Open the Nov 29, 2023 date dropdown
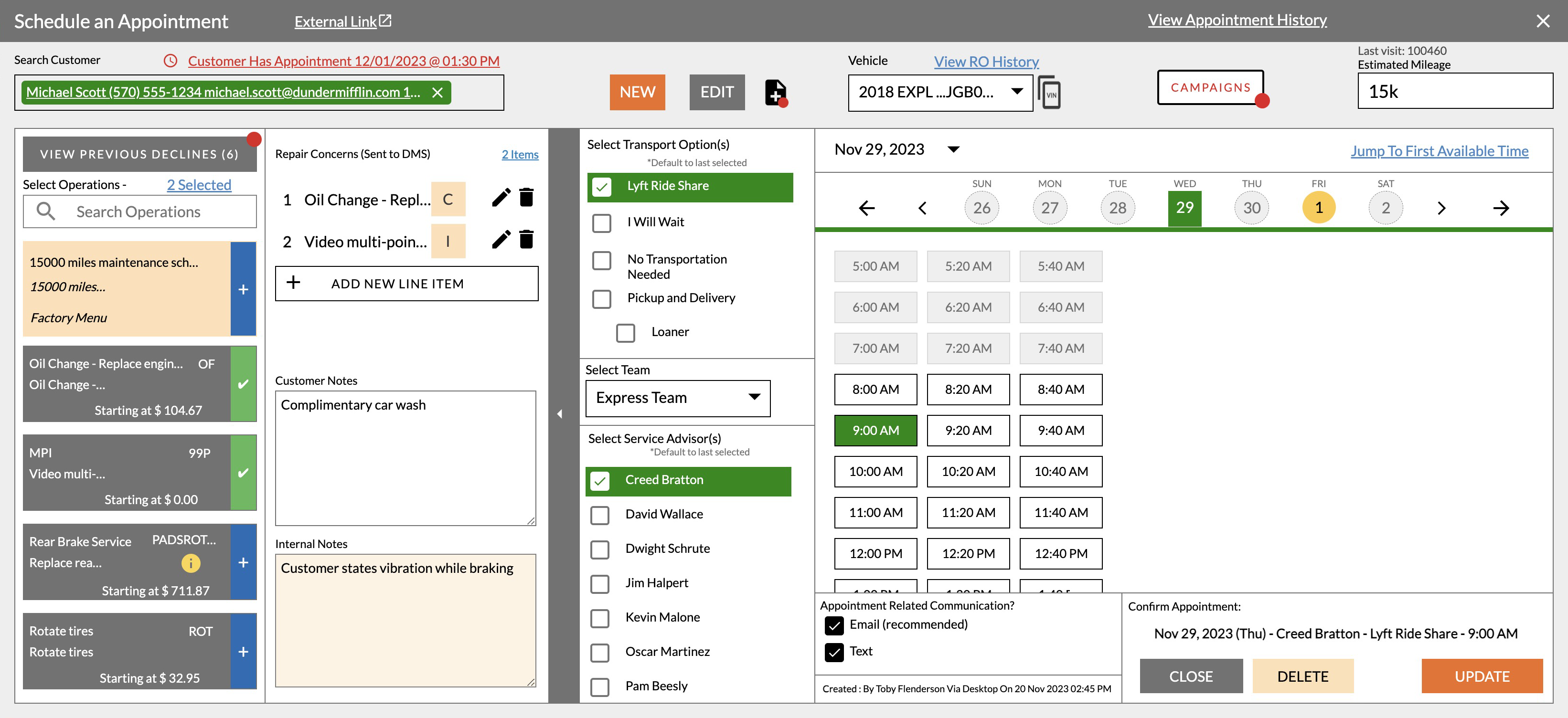 pyautogui.click(x=953, y=149)
